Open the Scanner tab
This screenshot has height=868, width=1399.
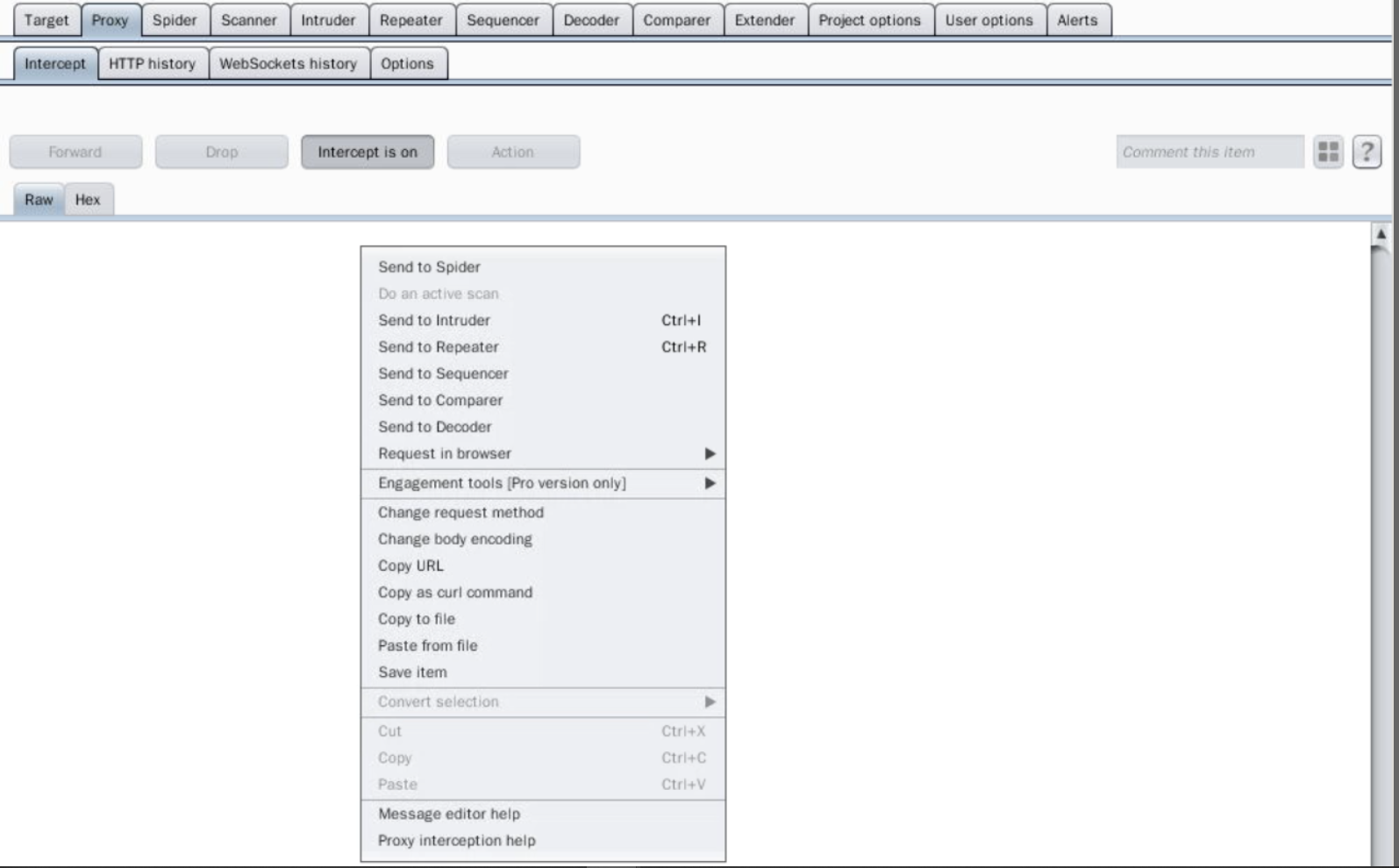click(x=249, y=20)
